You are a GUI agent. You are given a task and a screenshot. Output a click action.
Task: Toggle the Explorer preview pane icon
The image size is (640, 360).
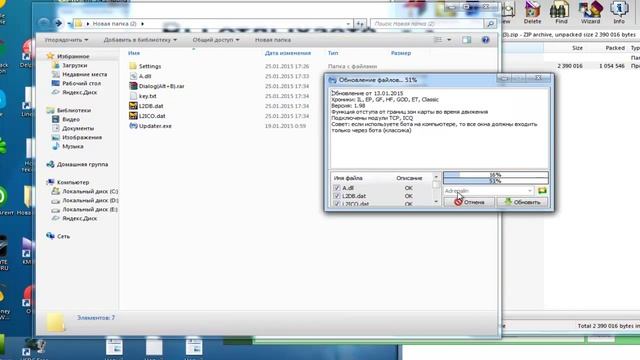(466, 40)
